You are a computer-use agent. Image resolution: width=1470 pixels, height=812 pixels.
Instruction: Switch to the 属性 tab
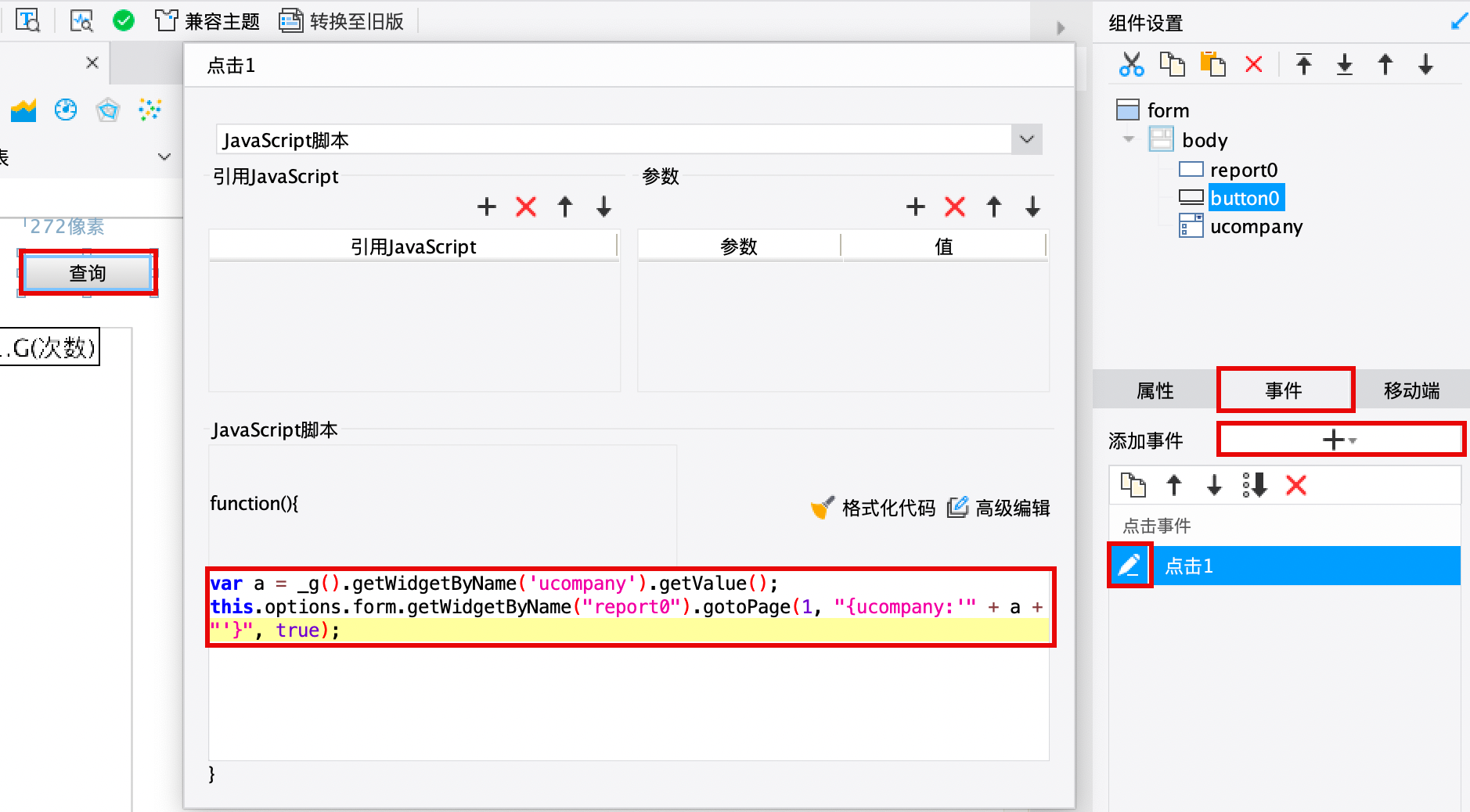tap(1155, 390)
